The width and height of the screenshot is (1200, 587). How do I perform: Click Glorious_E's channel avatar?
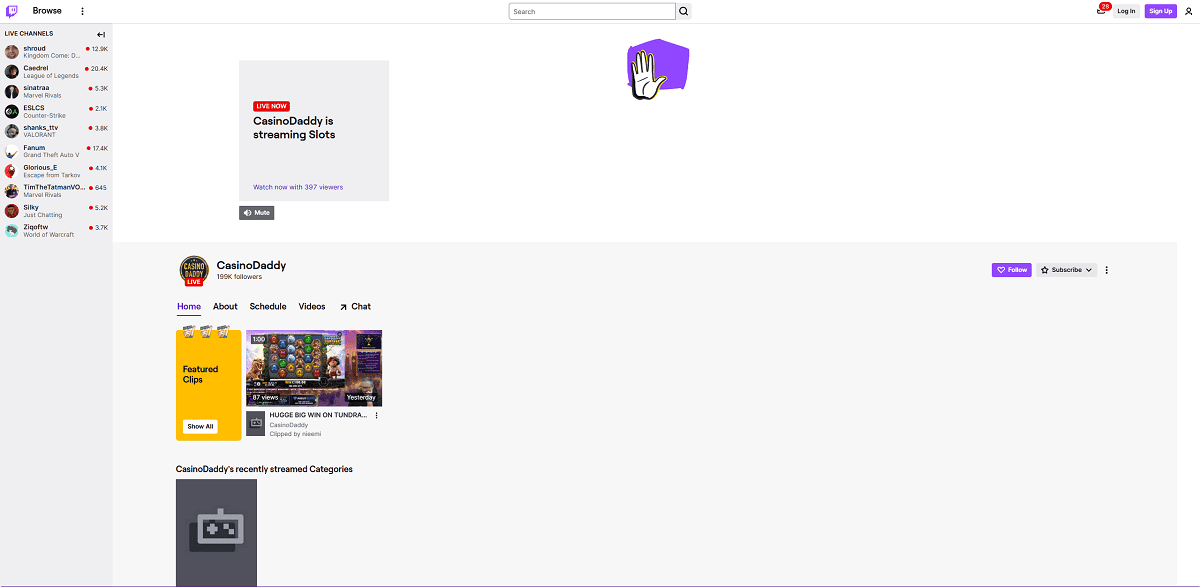click(12, 171)
